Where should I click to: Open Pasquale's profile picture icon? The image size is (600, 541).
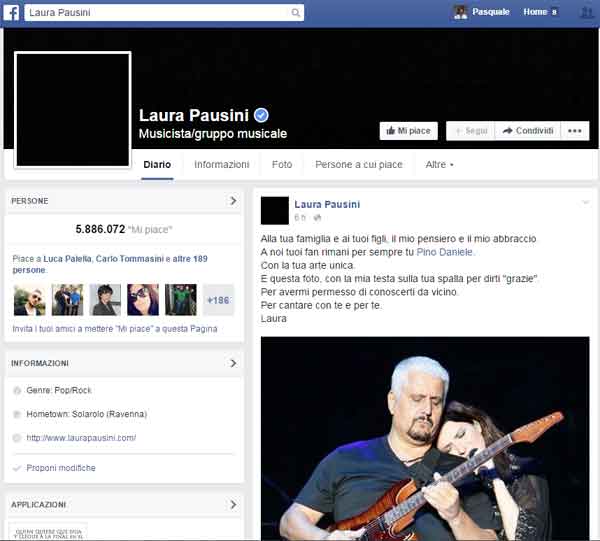pyautogui.click(x=460, y=12)
